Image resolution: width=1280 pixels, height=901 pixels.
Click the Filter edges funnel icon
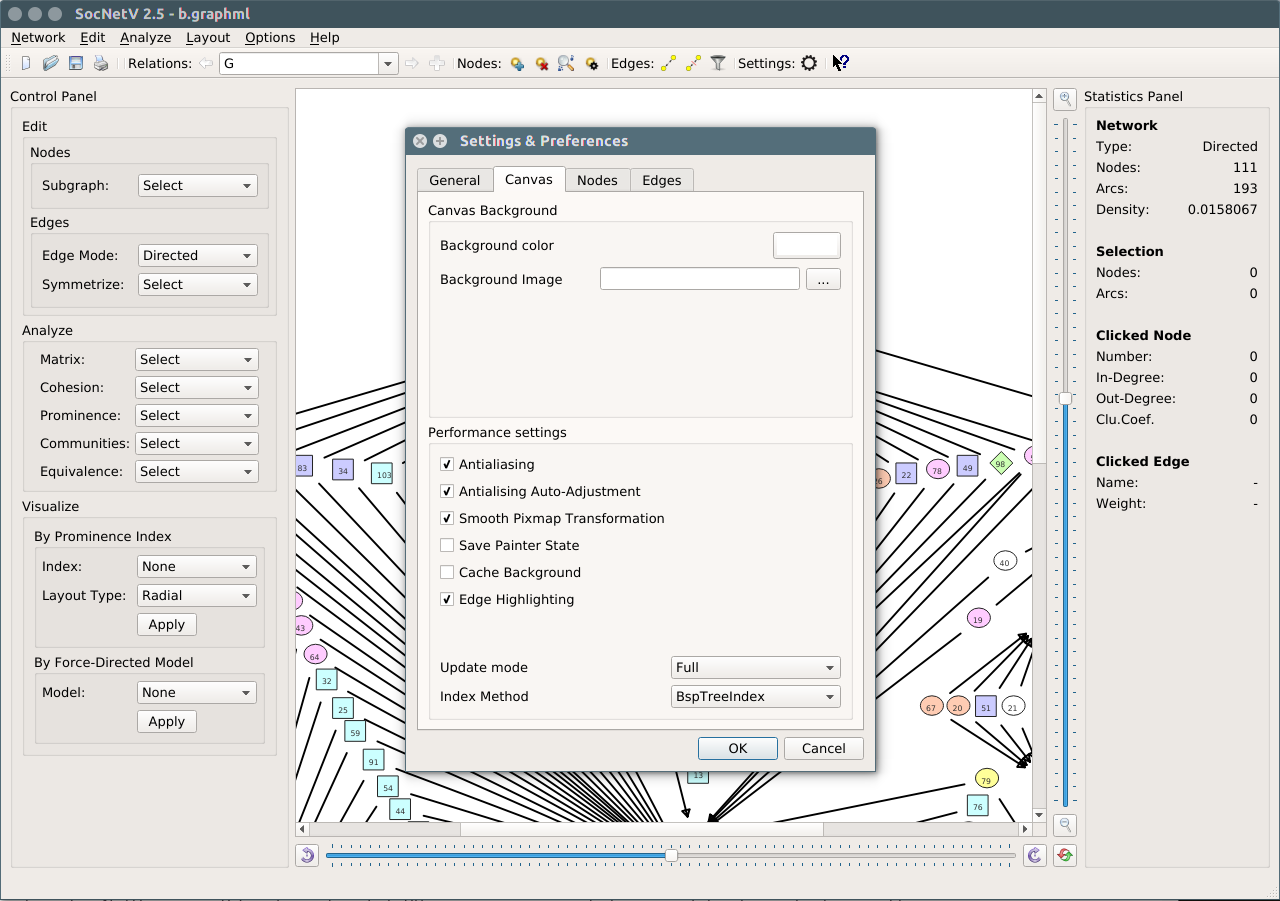click(x=718, y=63)
